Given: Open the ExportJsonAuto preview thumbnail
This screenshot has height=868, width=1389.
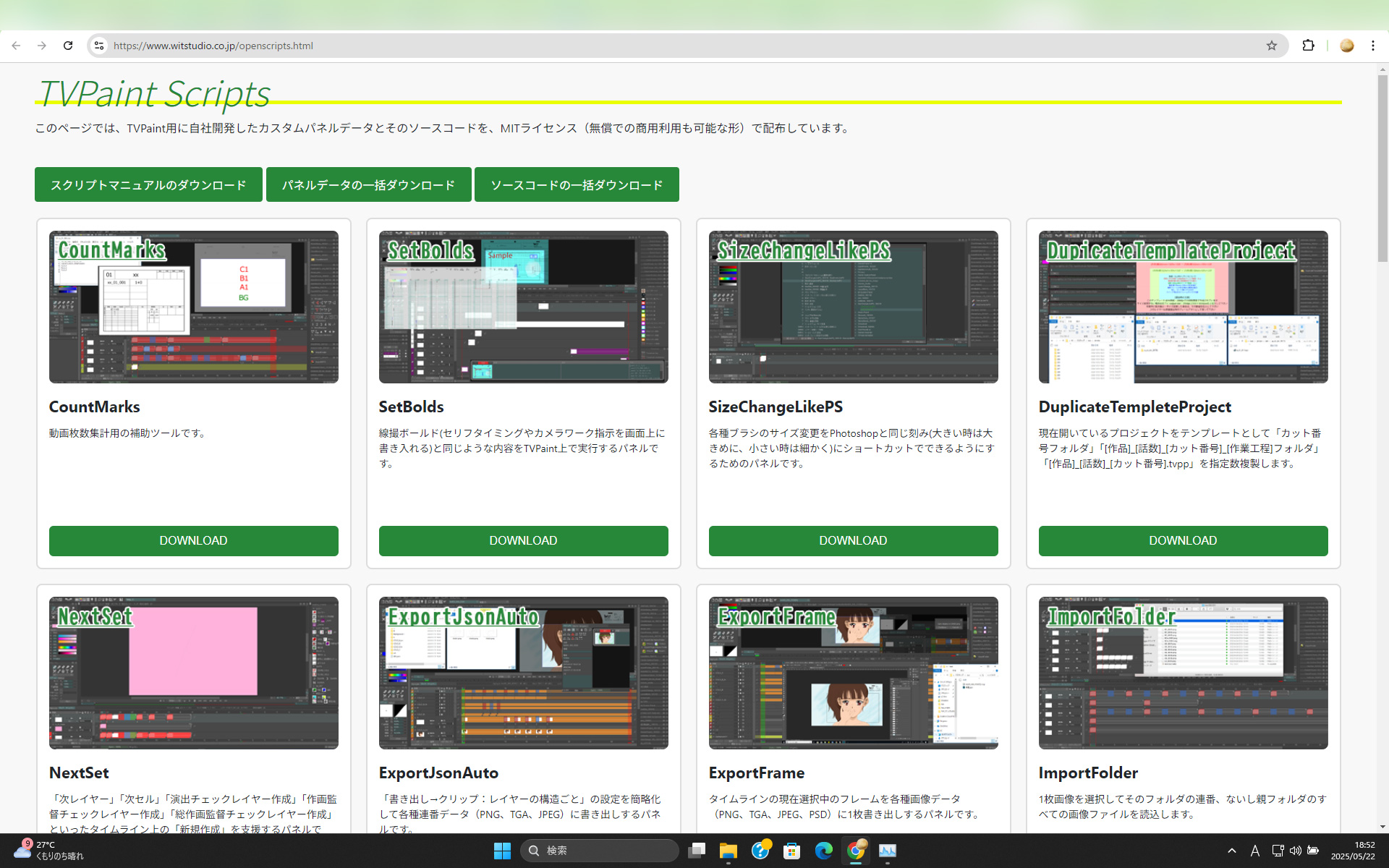Looking at the screenshot, I should (x=524, y=673).
